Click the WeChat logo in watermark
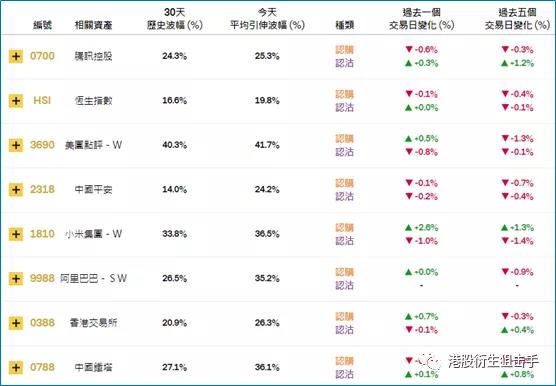 pyautogui.click(x=432, y=362)
